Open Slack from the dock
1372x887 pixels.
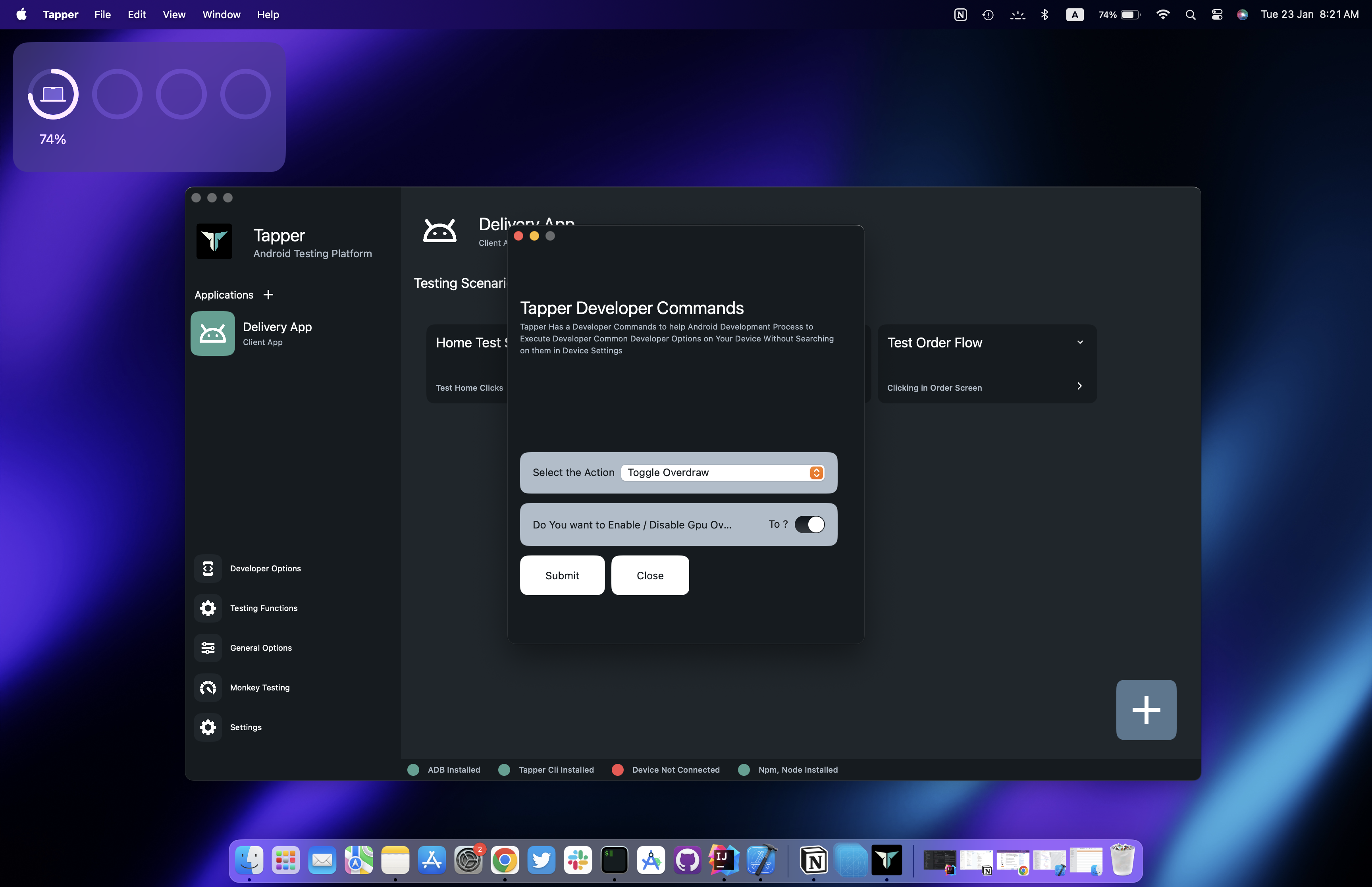point(578,860)
